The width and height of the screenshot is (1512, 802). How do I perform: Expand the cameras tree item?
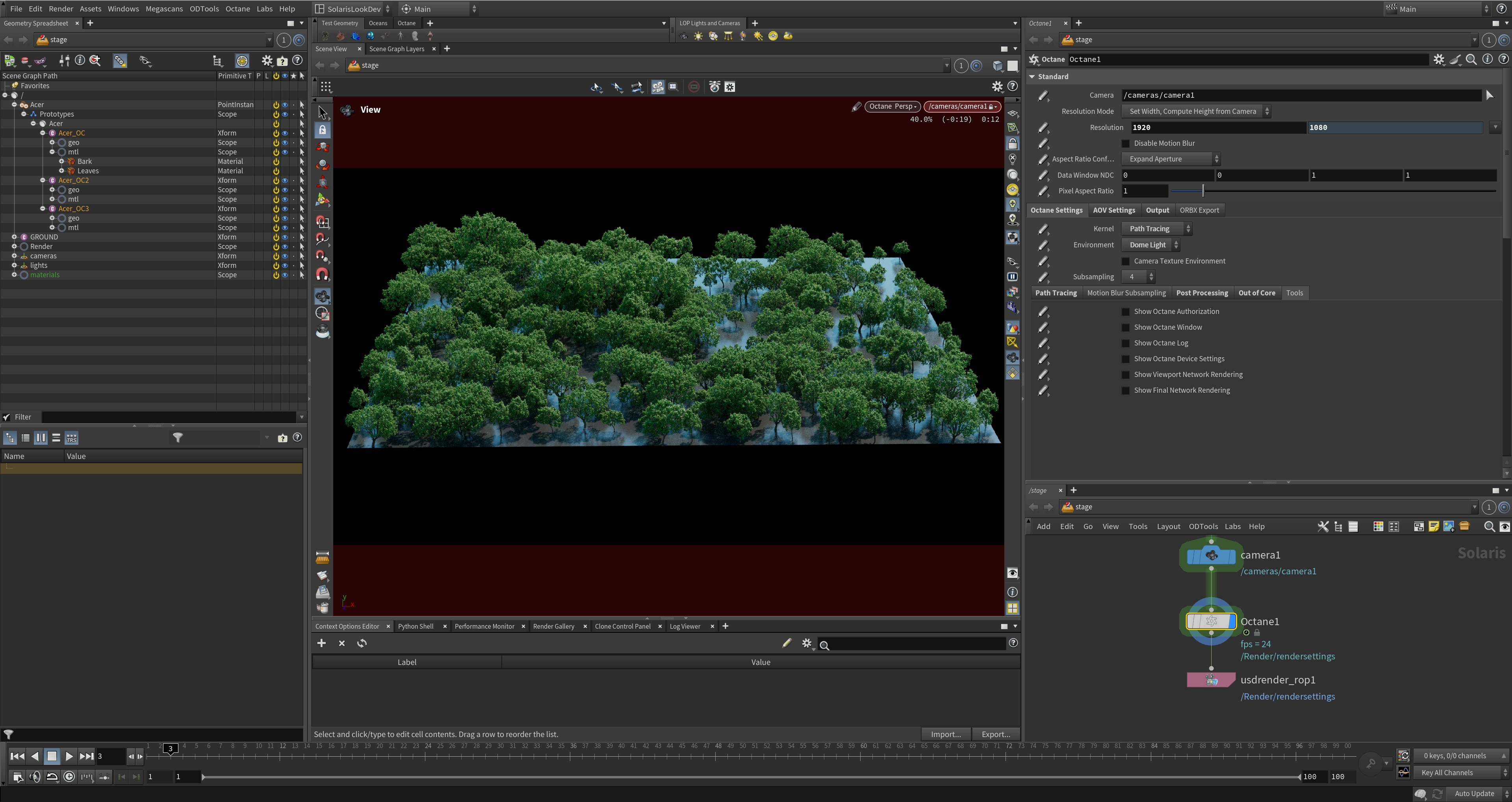(14, 256)
